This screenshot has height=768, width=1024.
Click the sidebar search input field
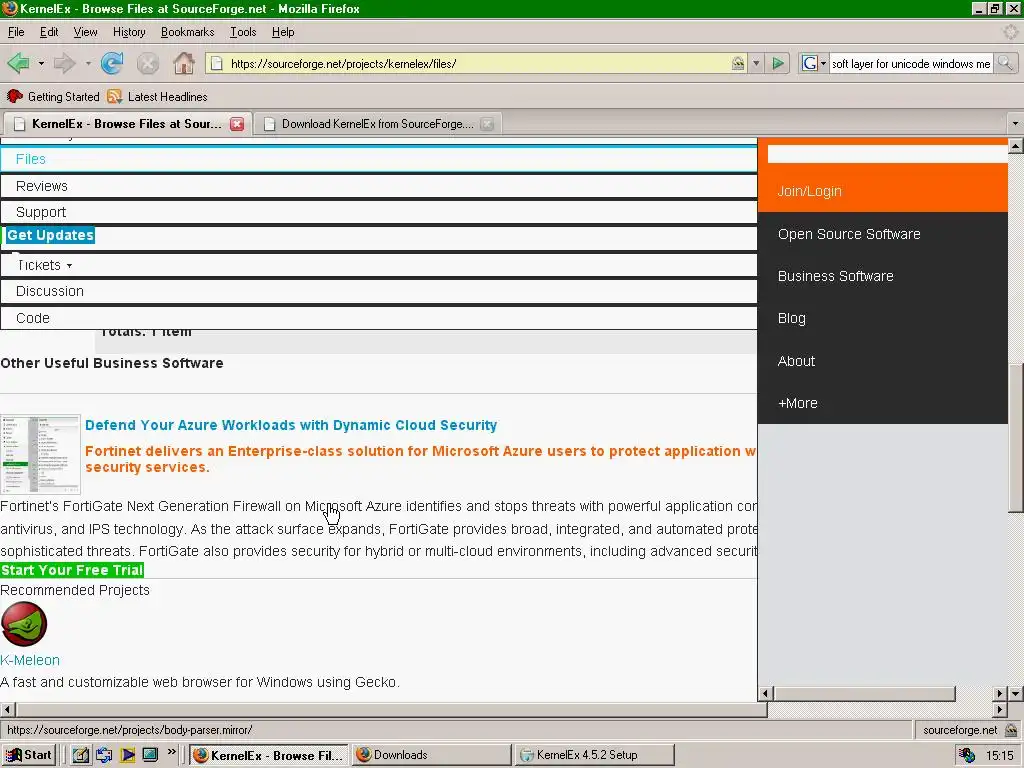coord(888,154)
